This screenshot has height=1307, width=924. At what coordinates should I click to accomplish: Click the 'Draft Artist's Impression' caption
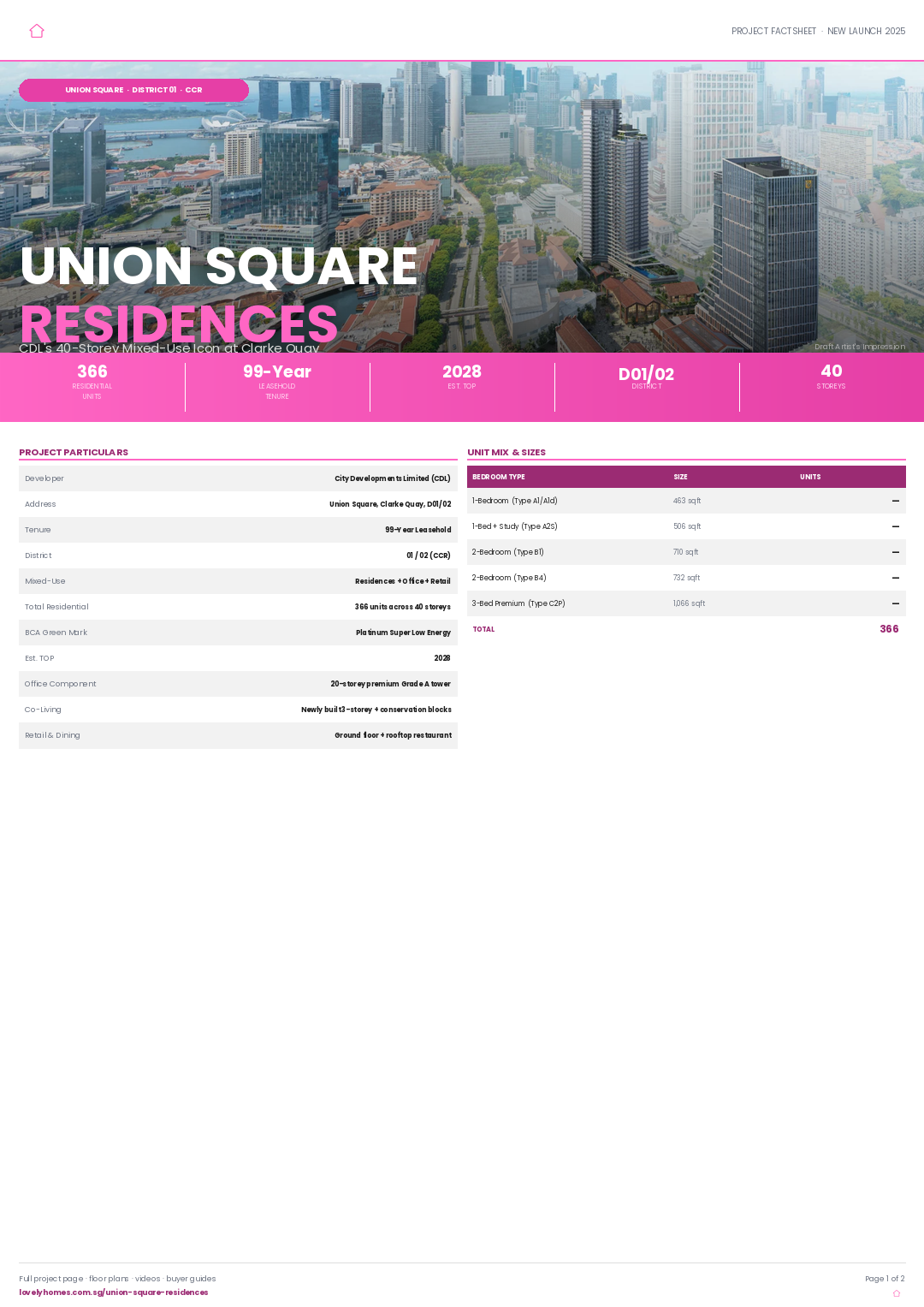pyautogui.click(x=860, y=347)
